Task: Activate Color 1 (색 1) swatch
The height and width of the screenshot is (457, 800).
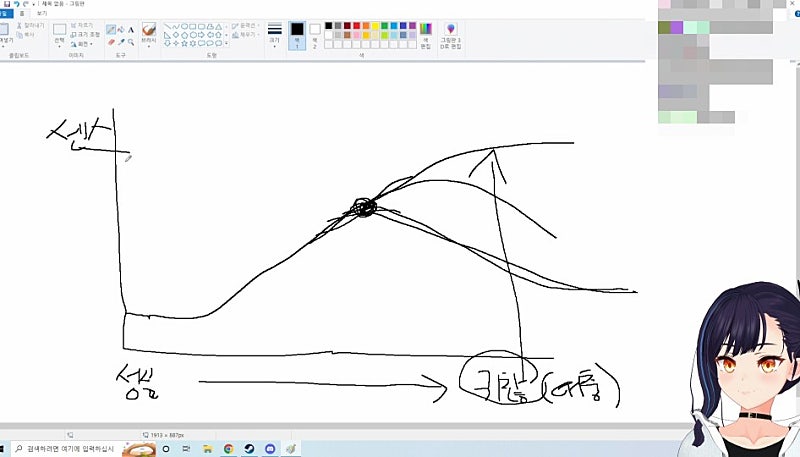Action: pos(297,34)
